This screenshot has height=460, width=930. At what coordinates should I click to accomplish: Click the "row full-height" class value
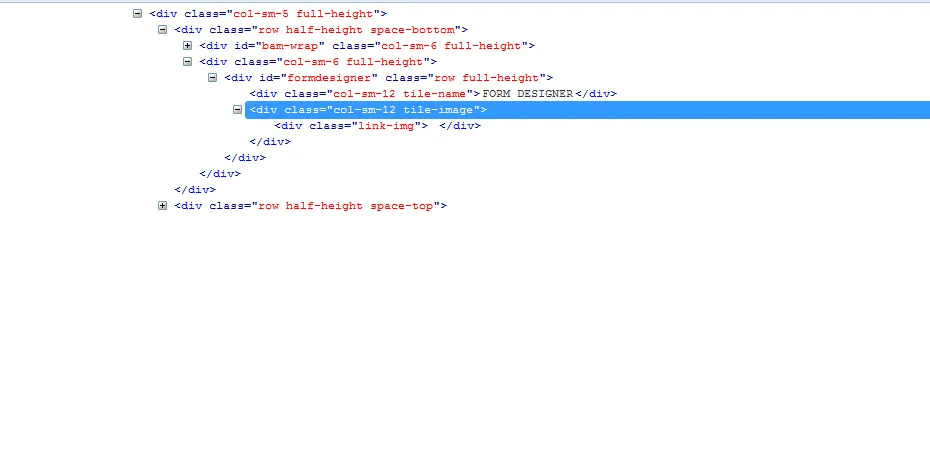(486, 78)
